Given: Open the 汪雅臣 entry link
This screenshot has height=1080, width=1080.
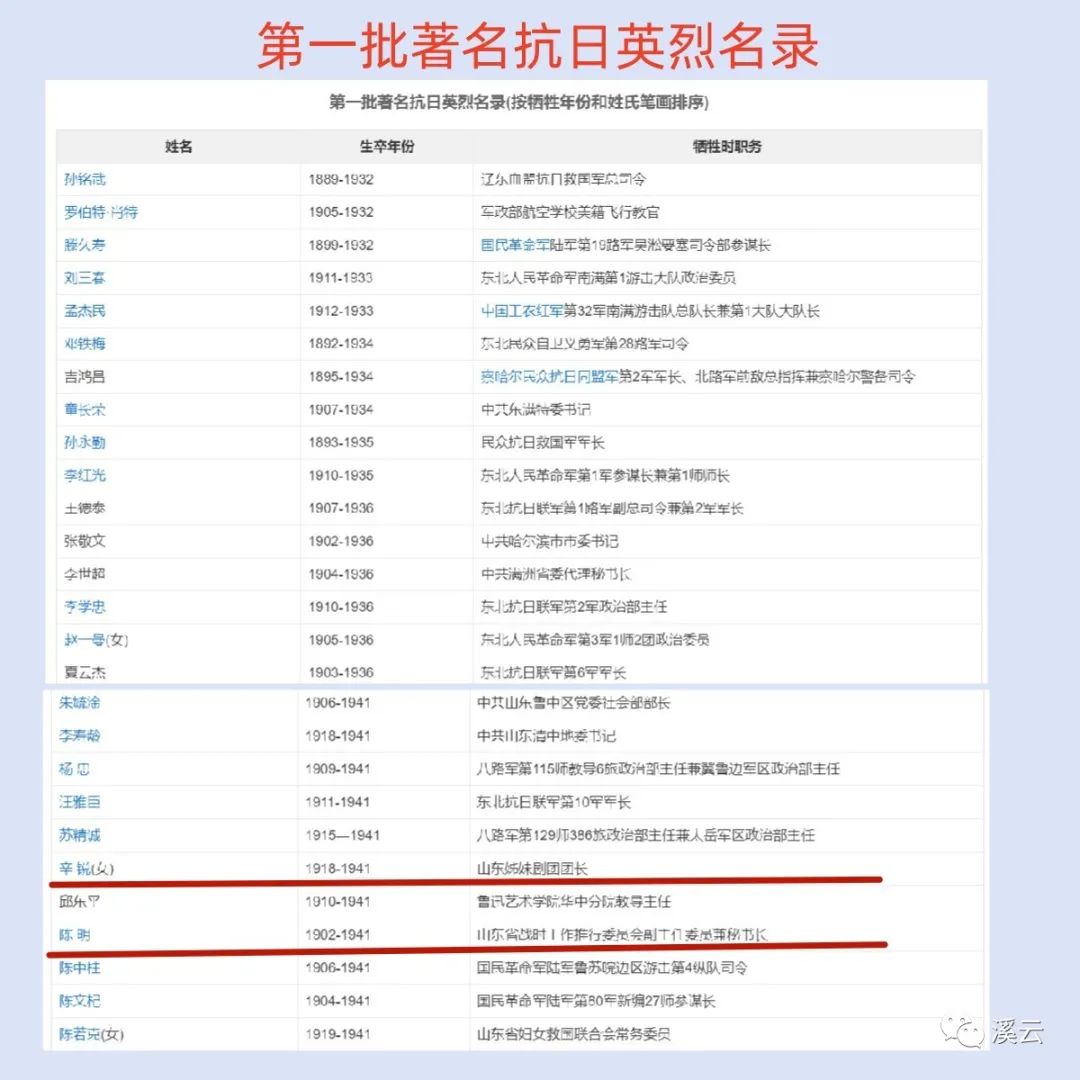Looking at the screenshot, I should click(80, 802).
